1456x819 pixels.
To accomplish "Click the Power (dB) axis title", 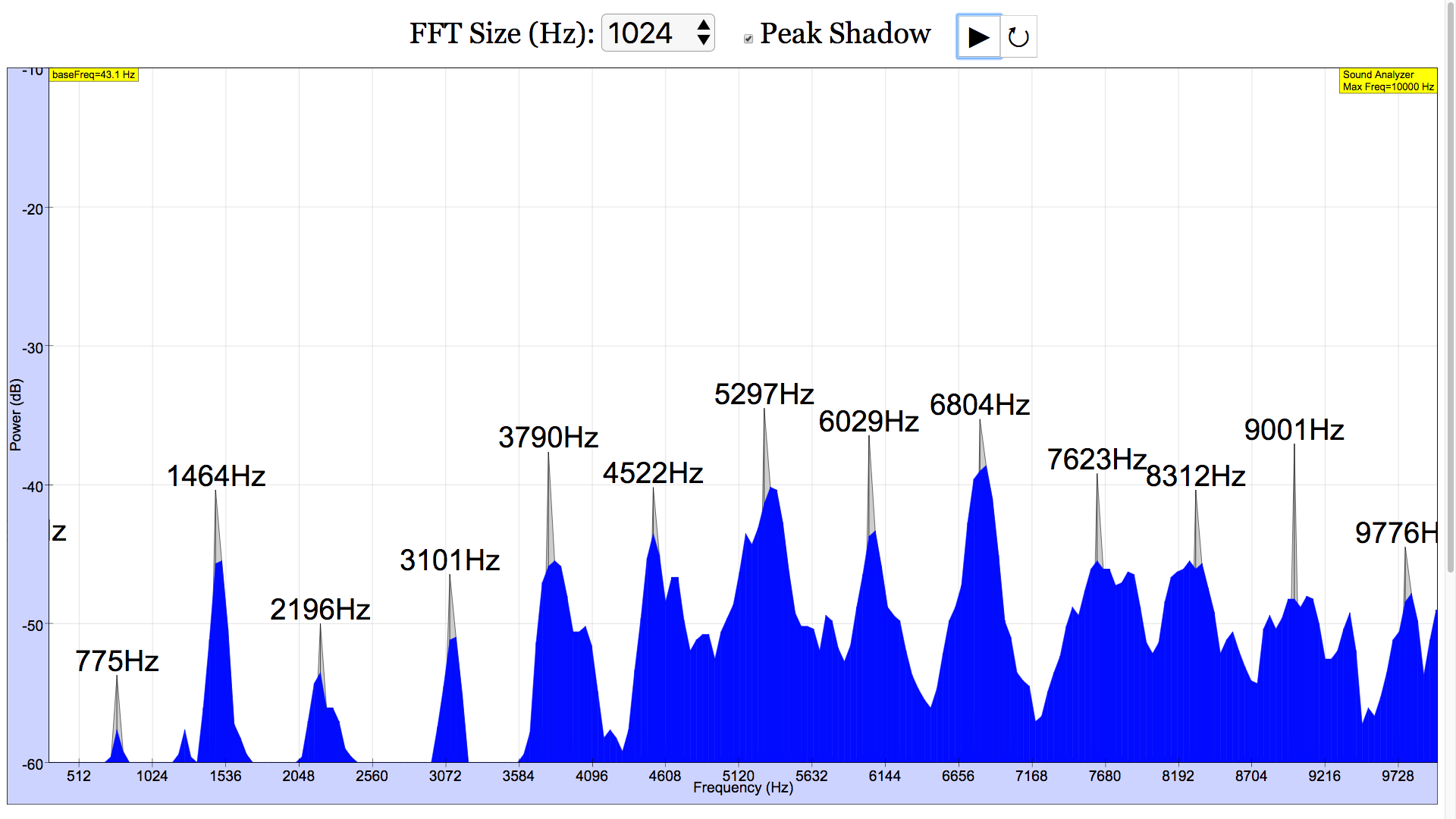I will coord(16,415).
